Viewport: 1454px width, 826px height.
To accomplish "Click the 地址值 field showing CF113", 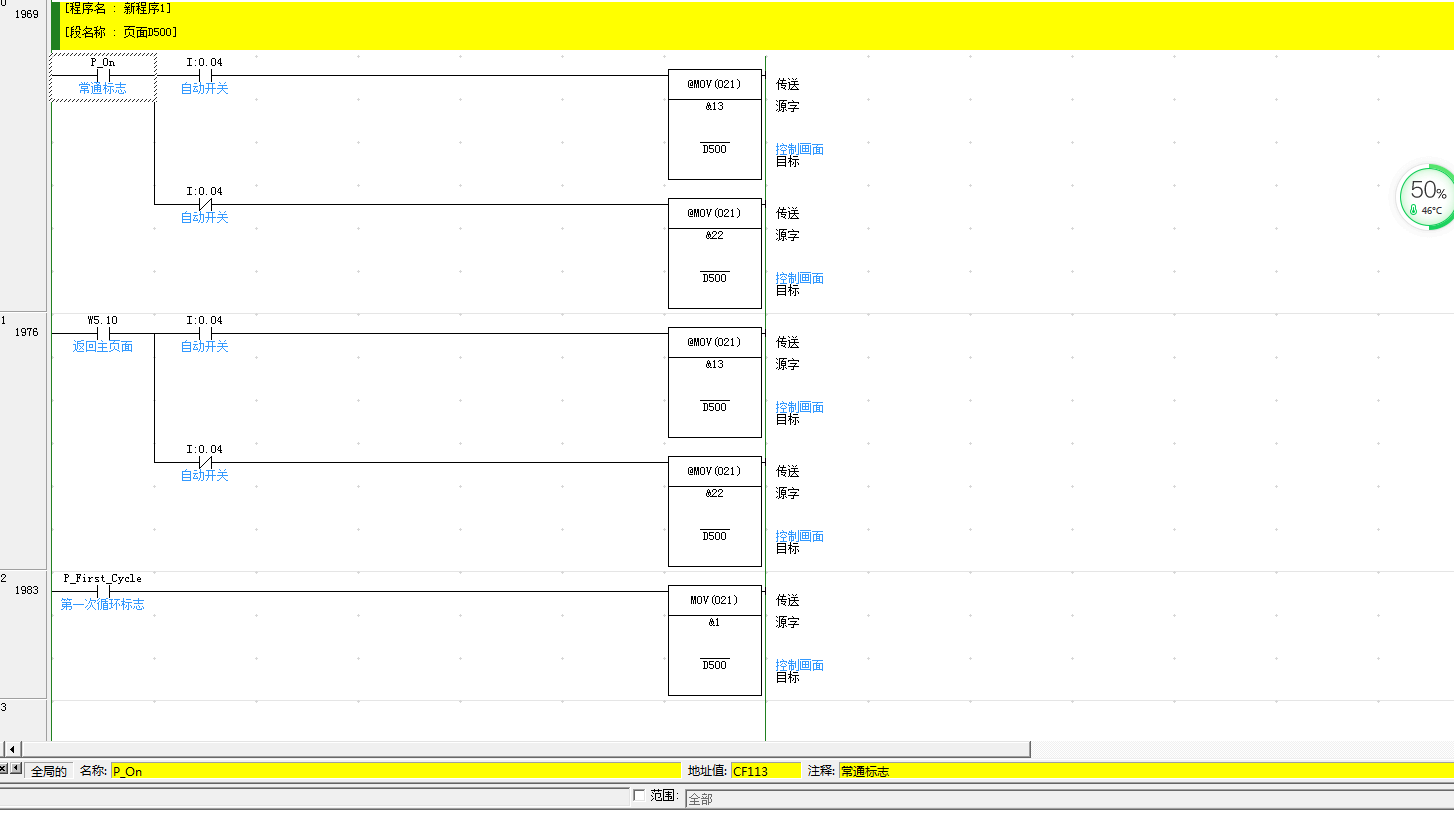I will point(765,771).
